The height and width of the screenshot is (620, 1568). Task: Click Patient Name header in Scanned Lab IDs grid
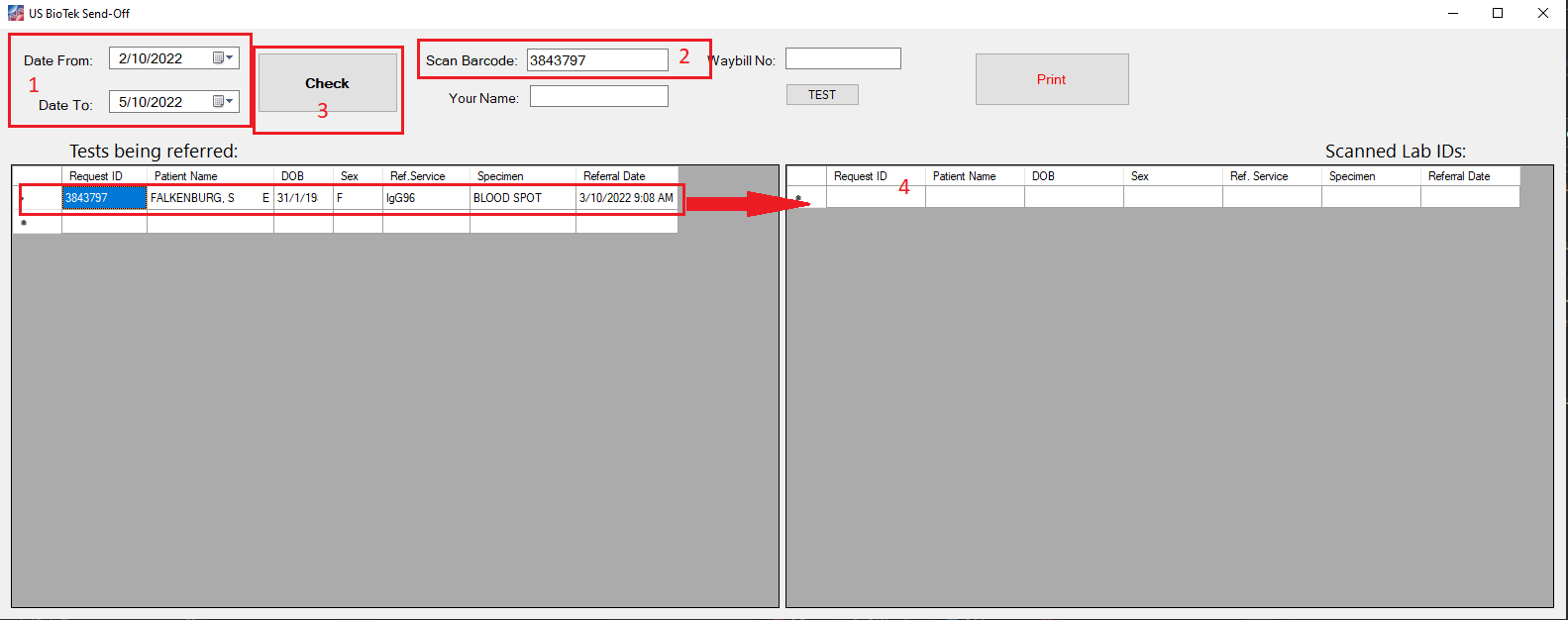(x=976, y=176)
